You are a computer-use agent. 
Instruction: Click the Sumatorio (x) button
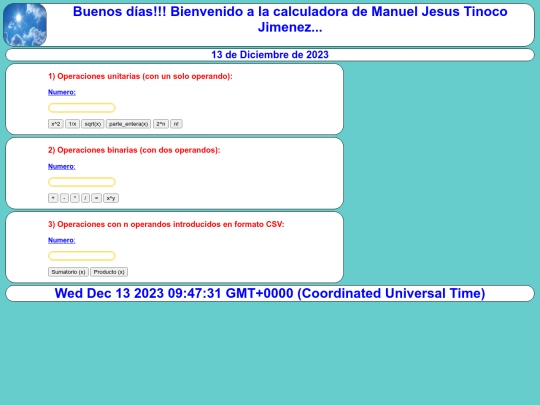pyautogui.click(x=68, y=272)
